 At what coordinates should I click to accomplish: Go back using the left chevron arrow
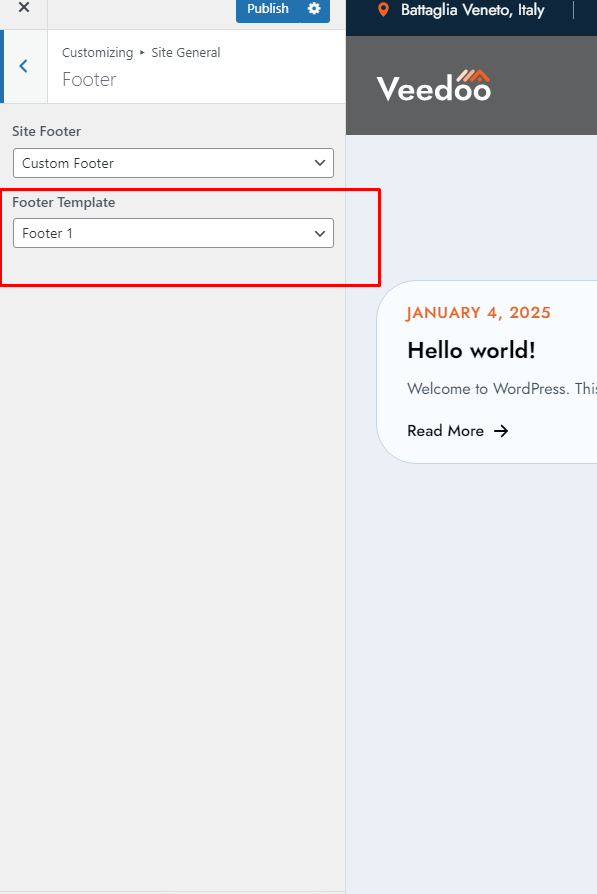point(23,66)
